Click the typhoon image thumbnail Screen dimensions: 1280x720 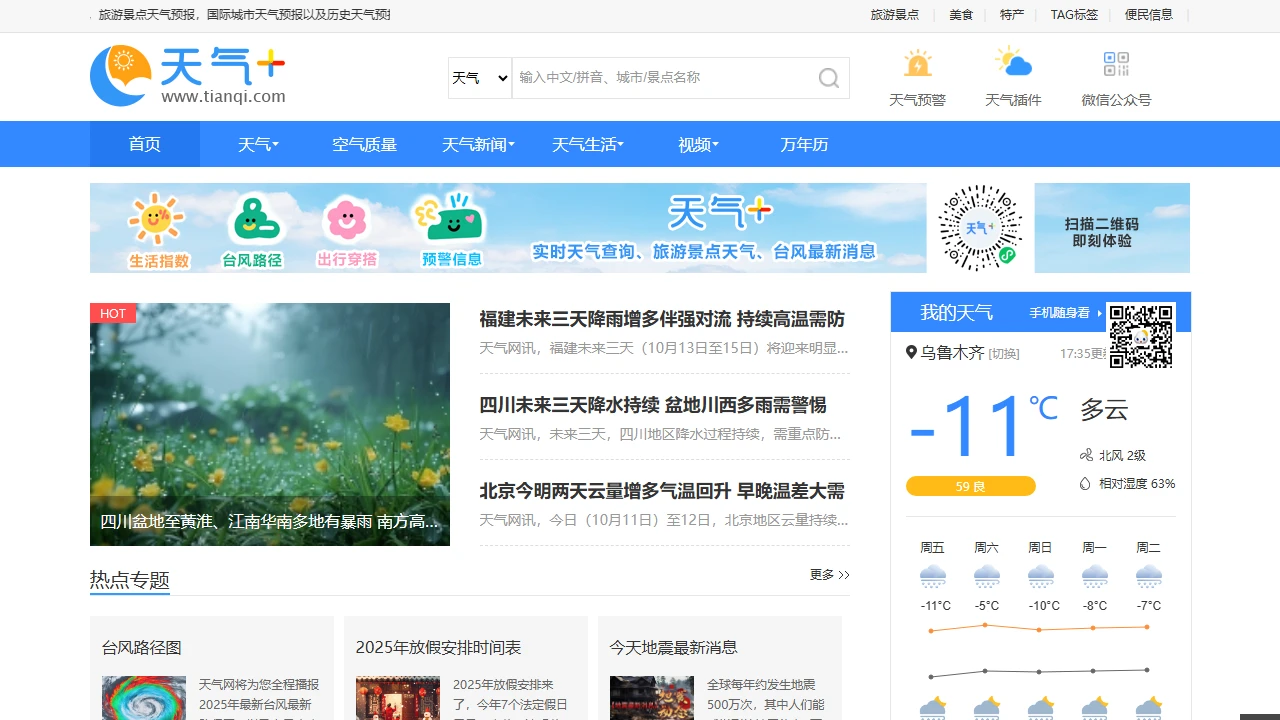pyautogui.click(x=144, y=697)
